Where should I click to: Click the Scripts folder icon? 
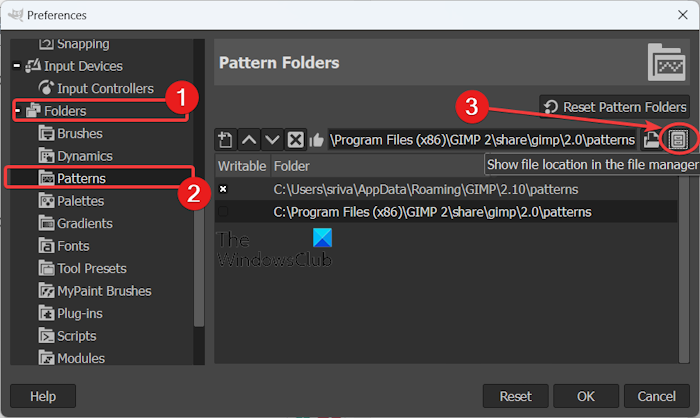[46, 336]
